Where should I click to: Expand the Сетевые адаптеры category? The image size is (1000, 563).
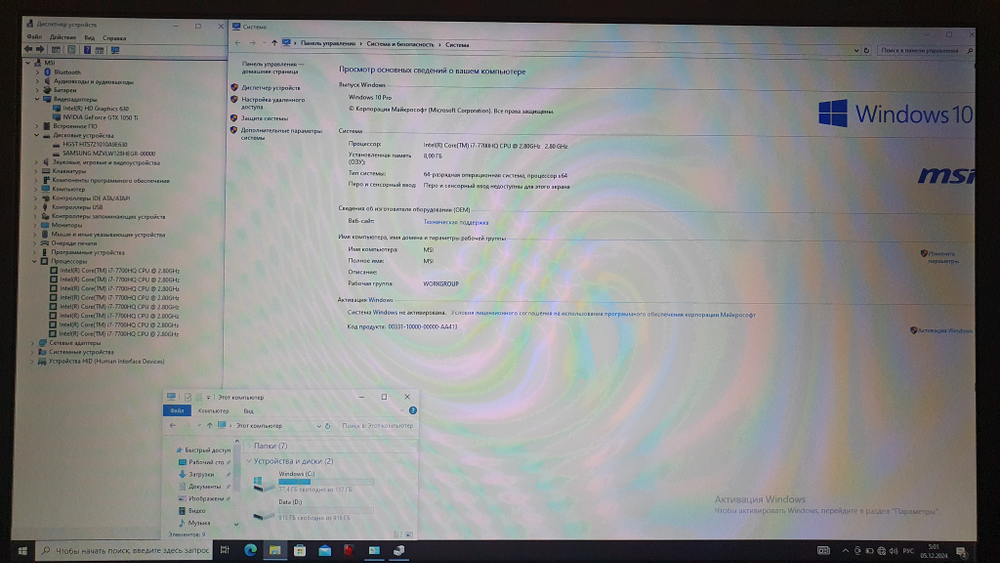tap(33, 342)
